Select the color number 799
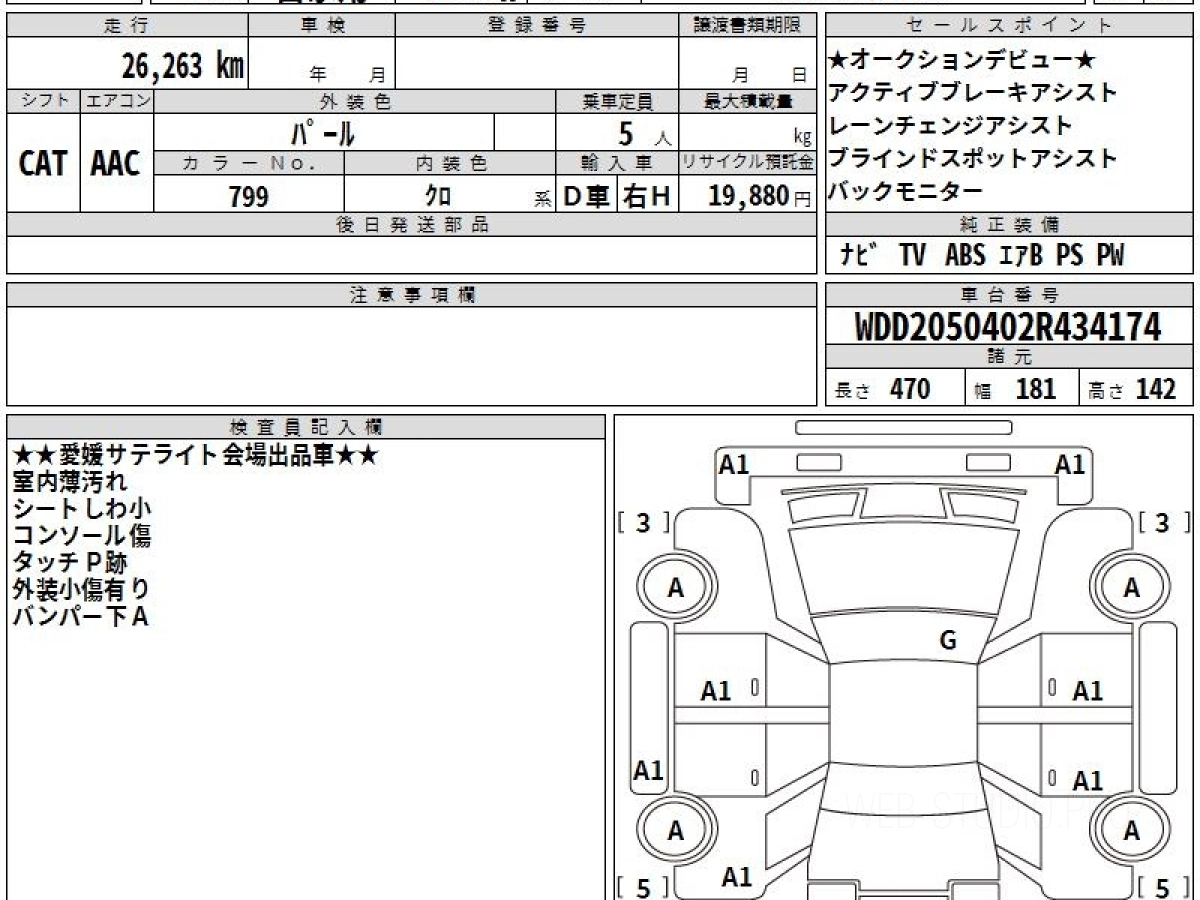This screenshot has height=900, width=1200. pyautogui.click(x=249, y=196)
